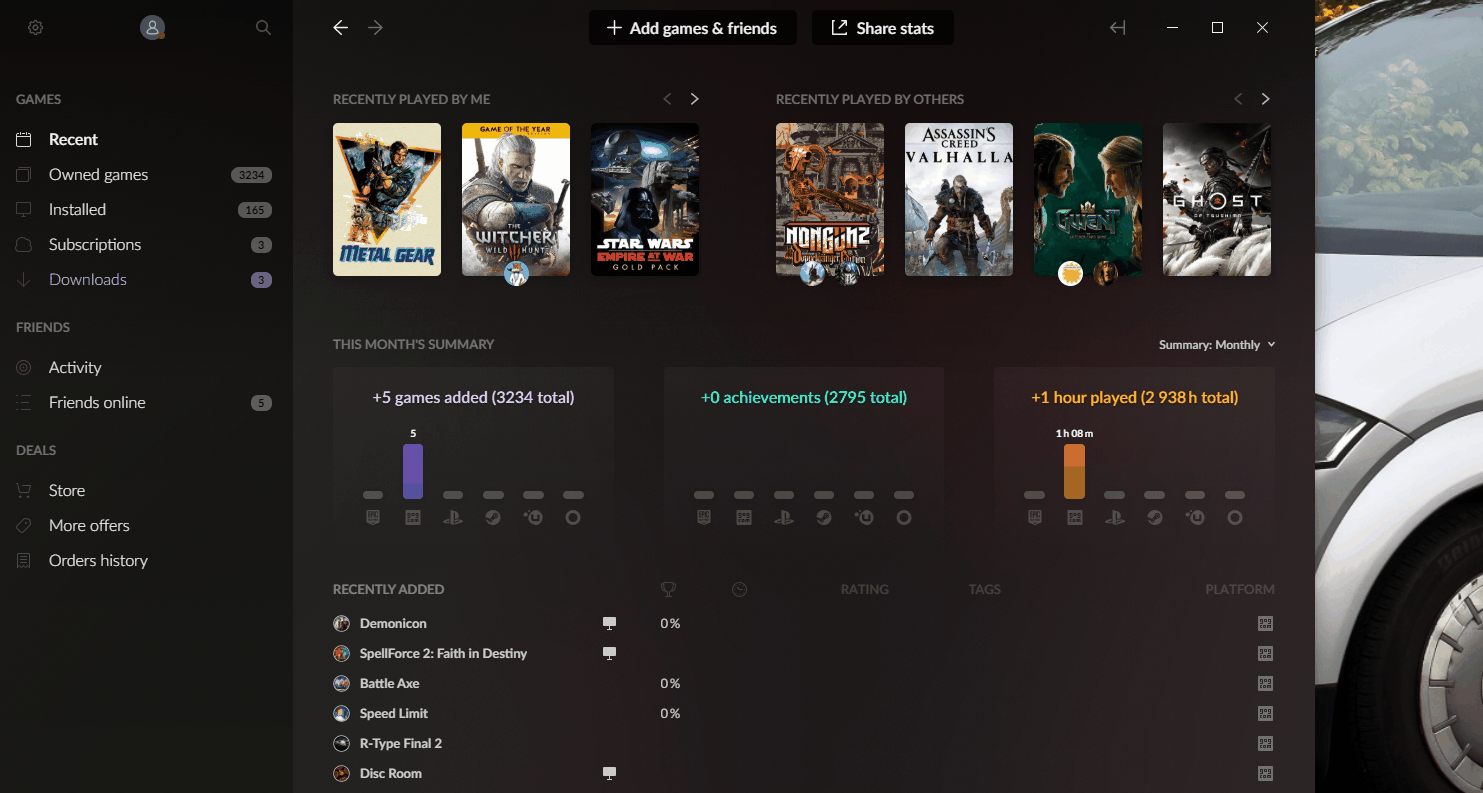This screenshot has width=1483, height=793.
Task: Click Add games & friends button
Action: 692,28
